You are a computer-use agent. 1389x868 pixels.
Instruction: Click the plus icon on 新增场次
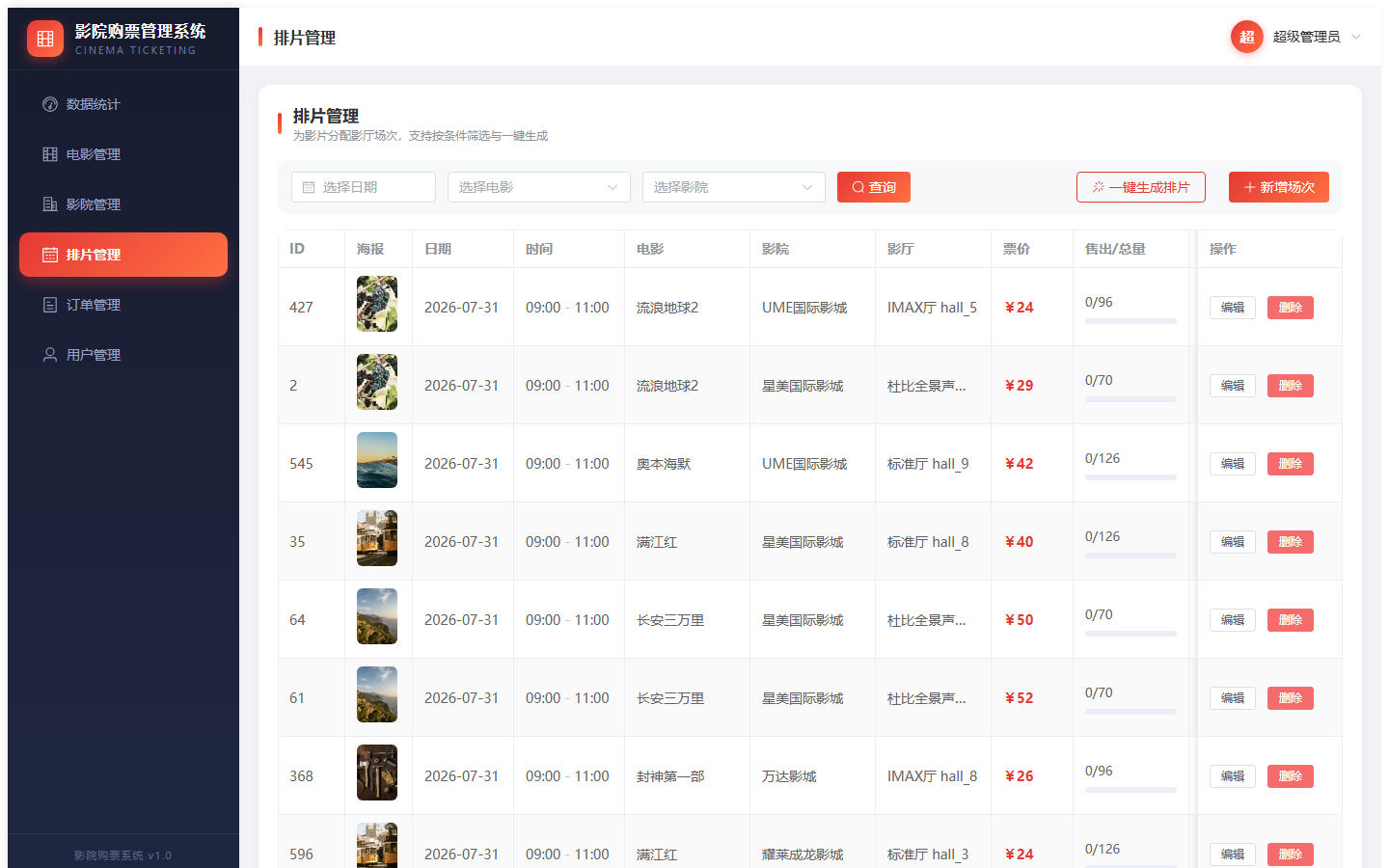(1250, 187)
